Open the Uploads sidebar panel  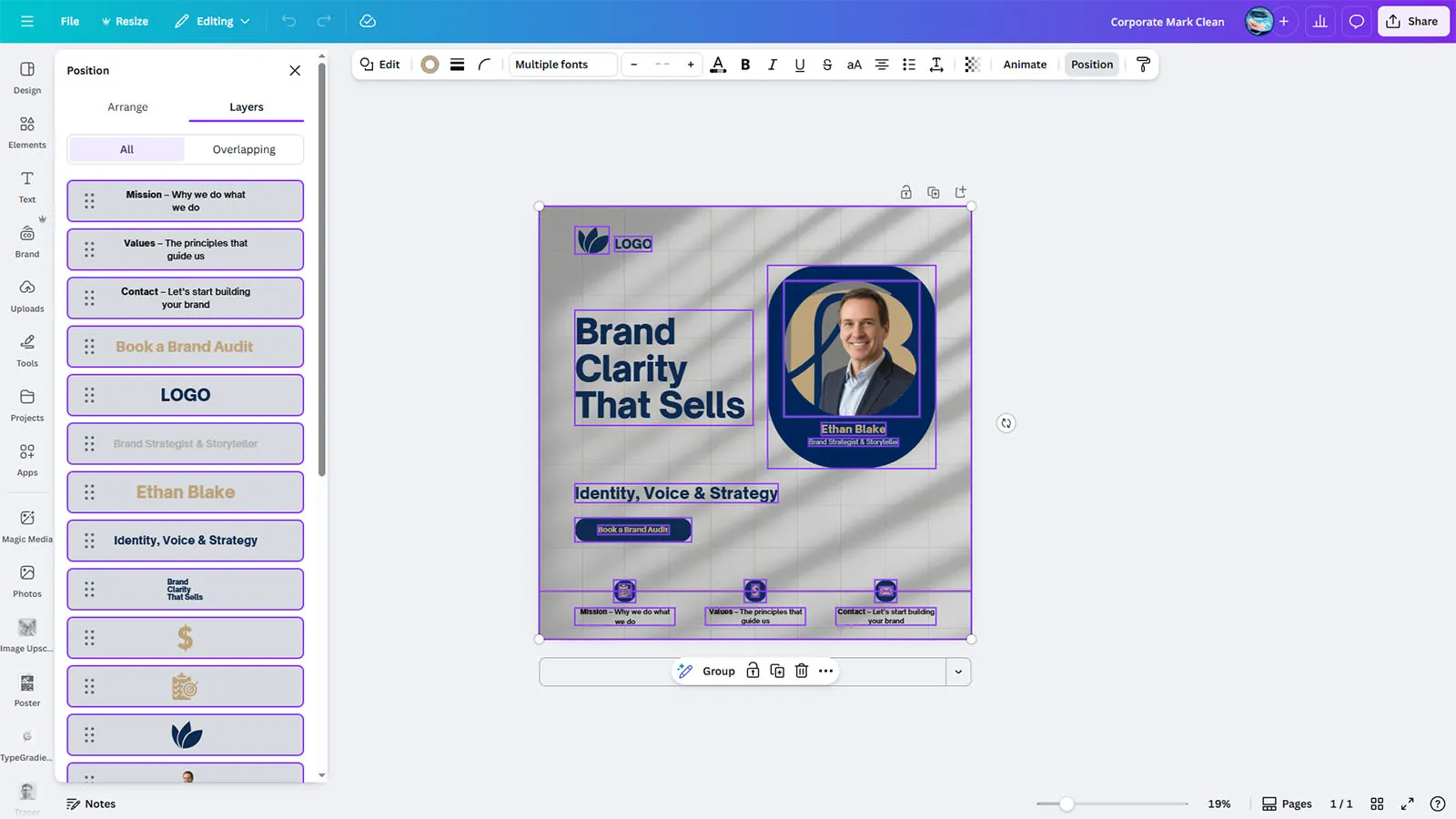coord(27,296)
